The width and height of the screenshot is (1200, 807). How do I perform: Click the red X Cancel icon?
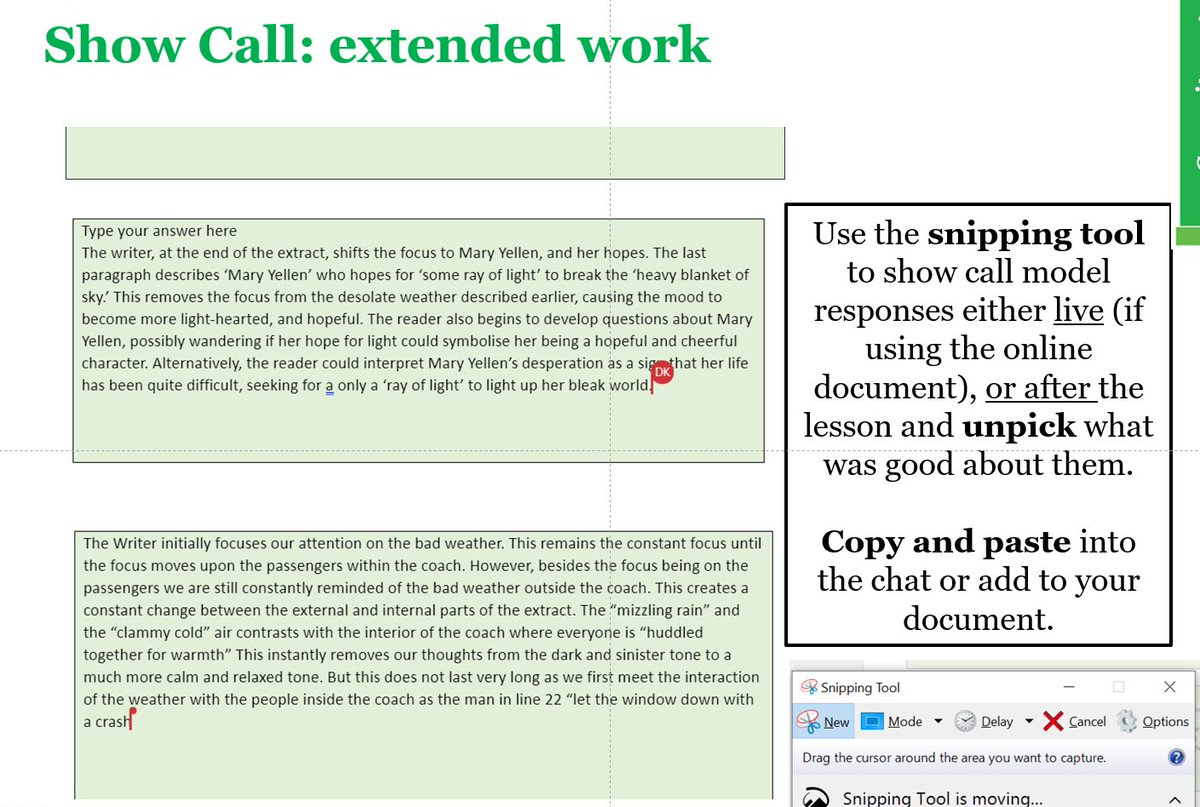coord(1053,721)
